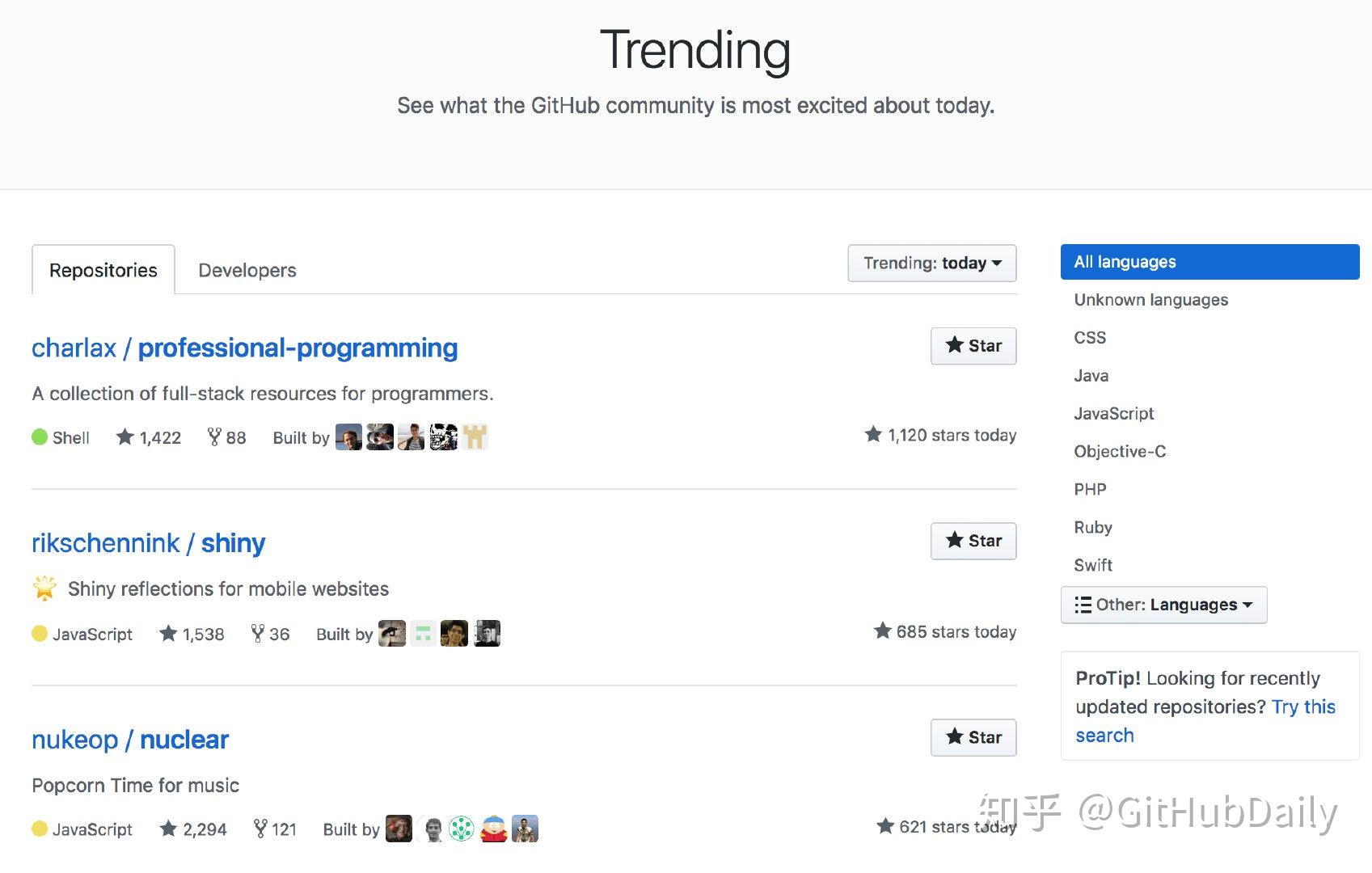Star the rikschennink shiny repository
The height and width of the screenshot is (873, 1372).
click(973, 541)
